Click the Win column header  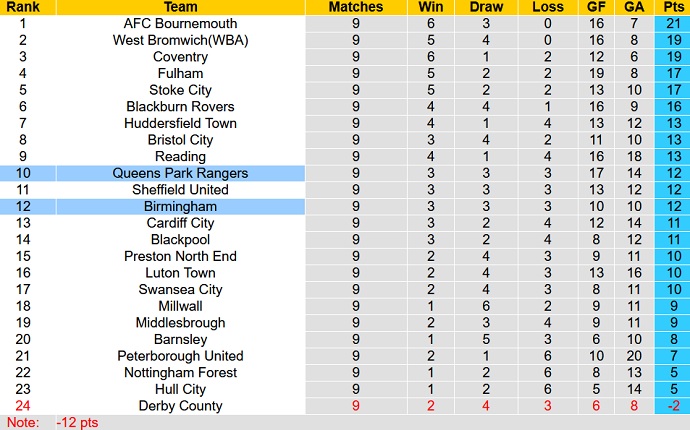click(431, 7)
